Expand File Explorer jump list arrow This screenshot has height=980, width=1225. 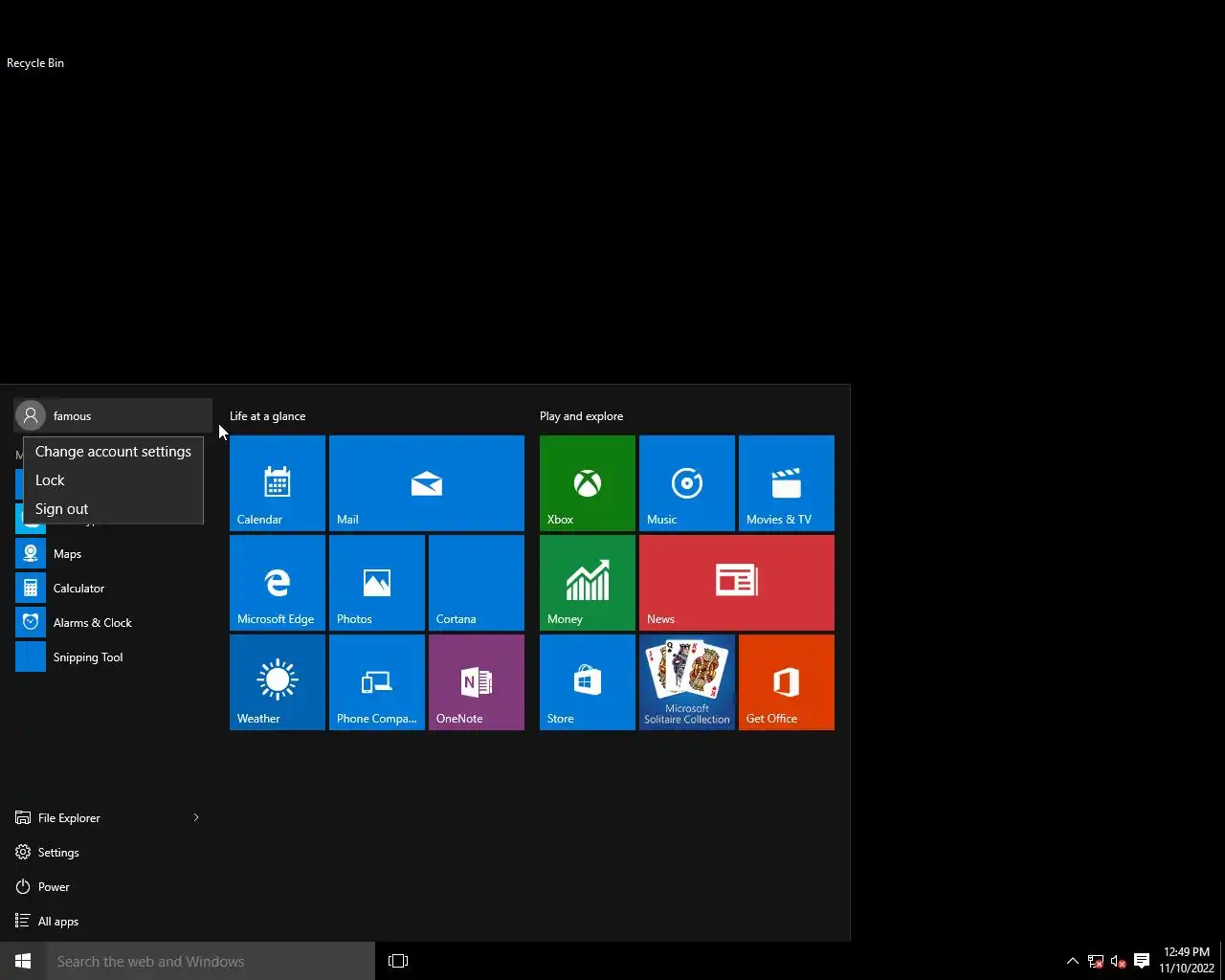click(x=196, y=818)
